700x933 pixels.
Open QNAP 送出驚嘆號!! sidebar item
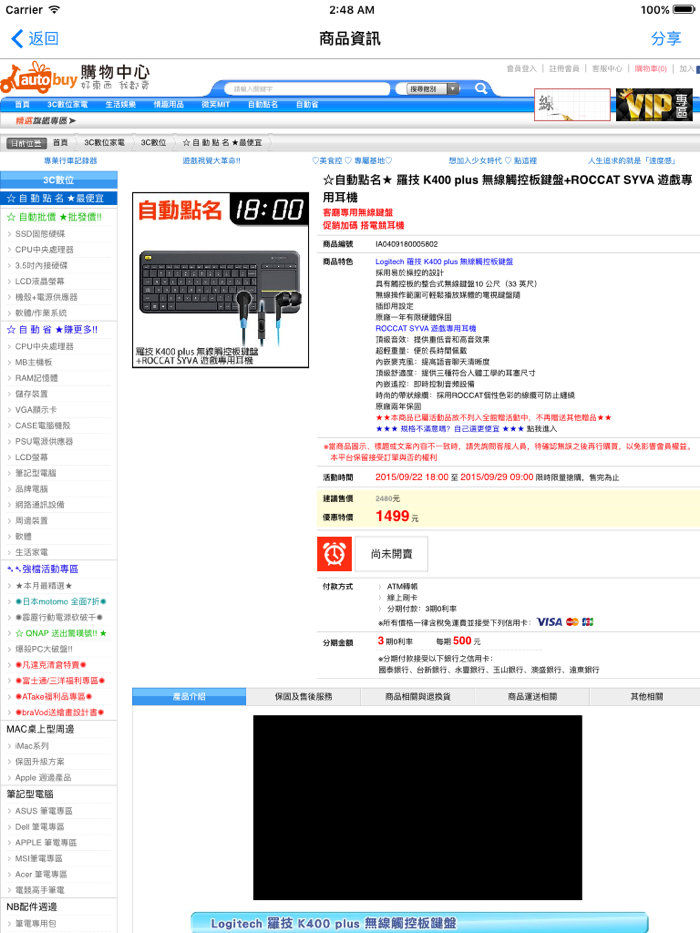point(61,633)
